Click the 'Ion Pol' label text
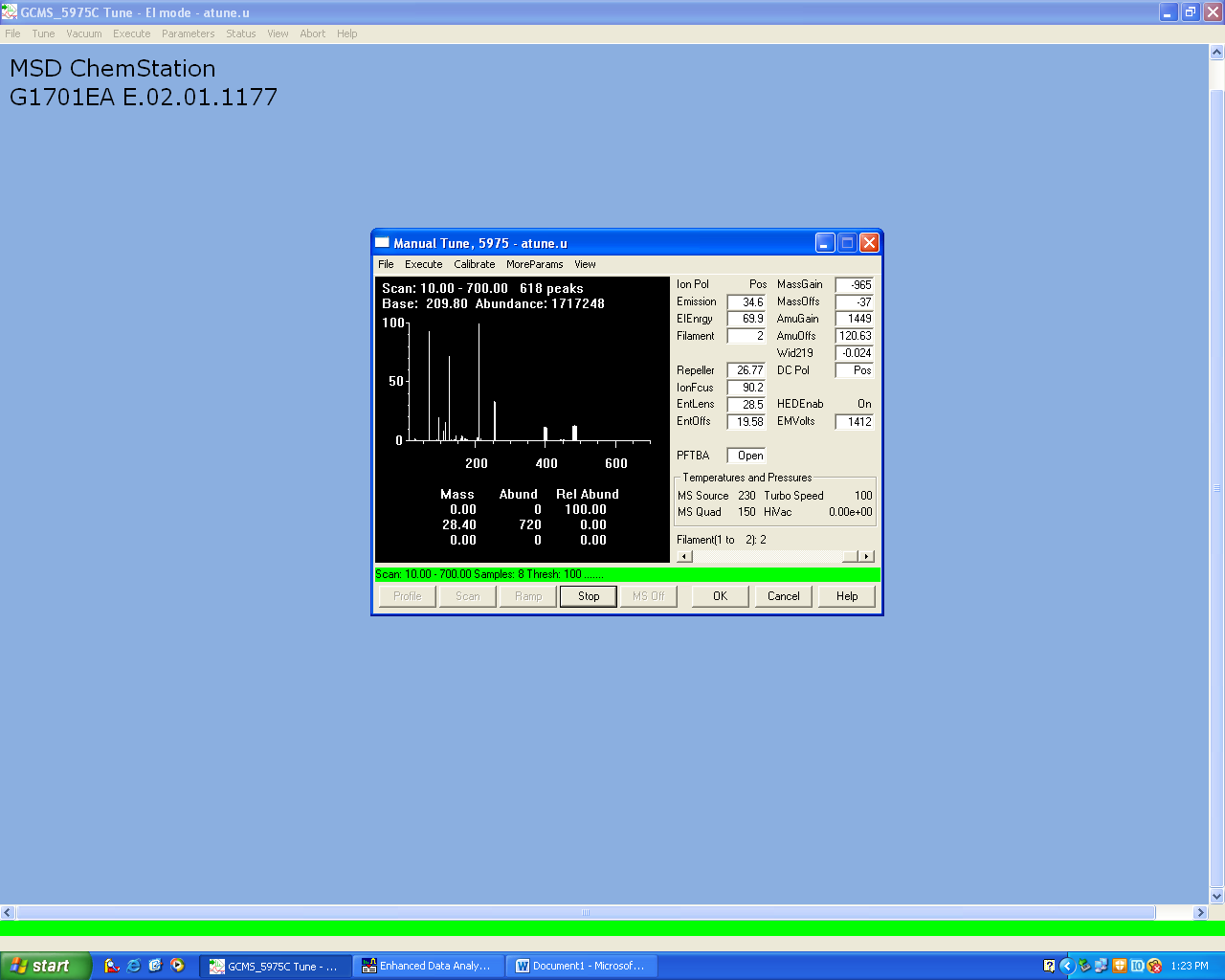This screenshot has width=1225, height=980. (693, 285)
